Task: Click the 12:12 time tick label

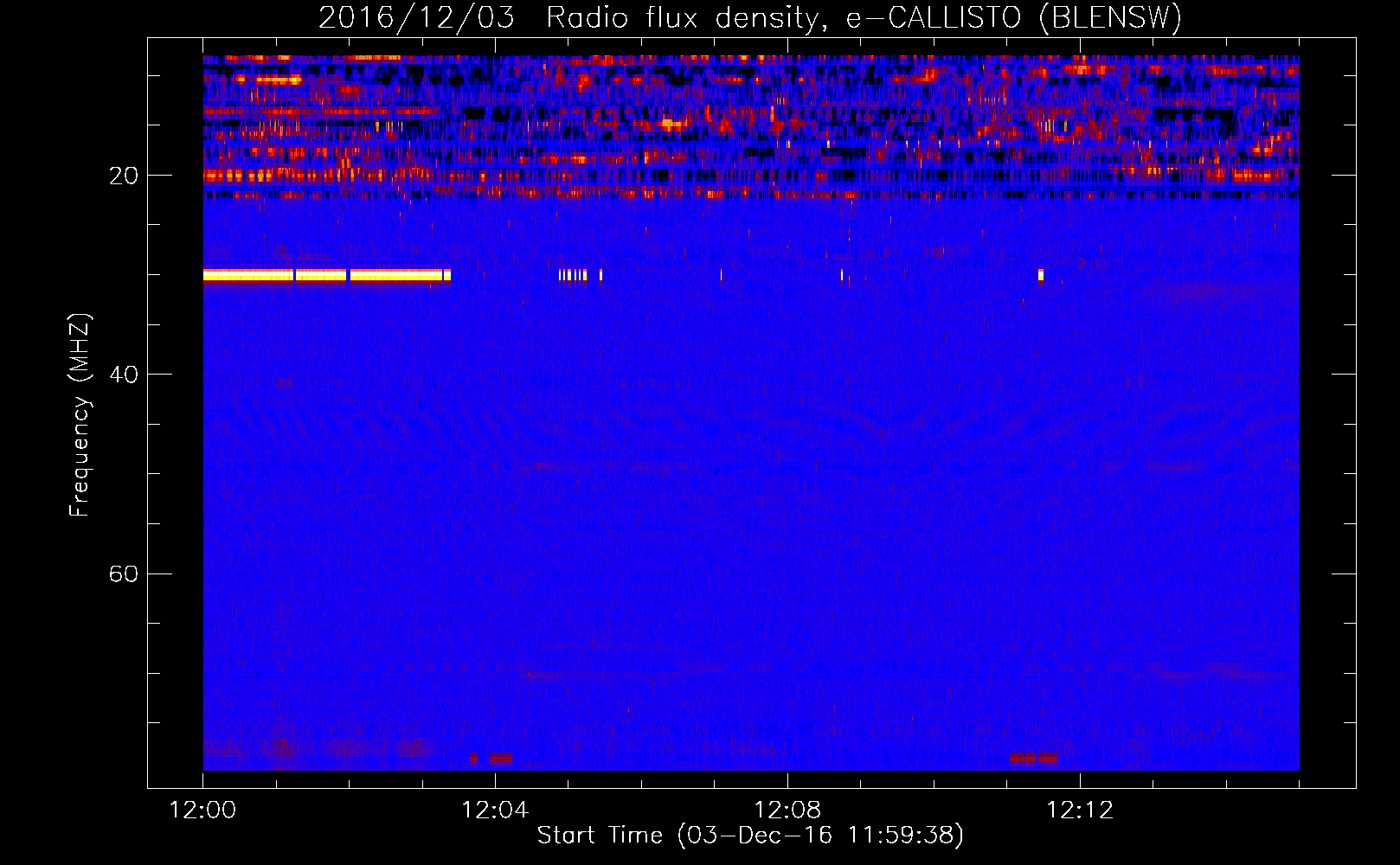Action: click(1080, 811)
